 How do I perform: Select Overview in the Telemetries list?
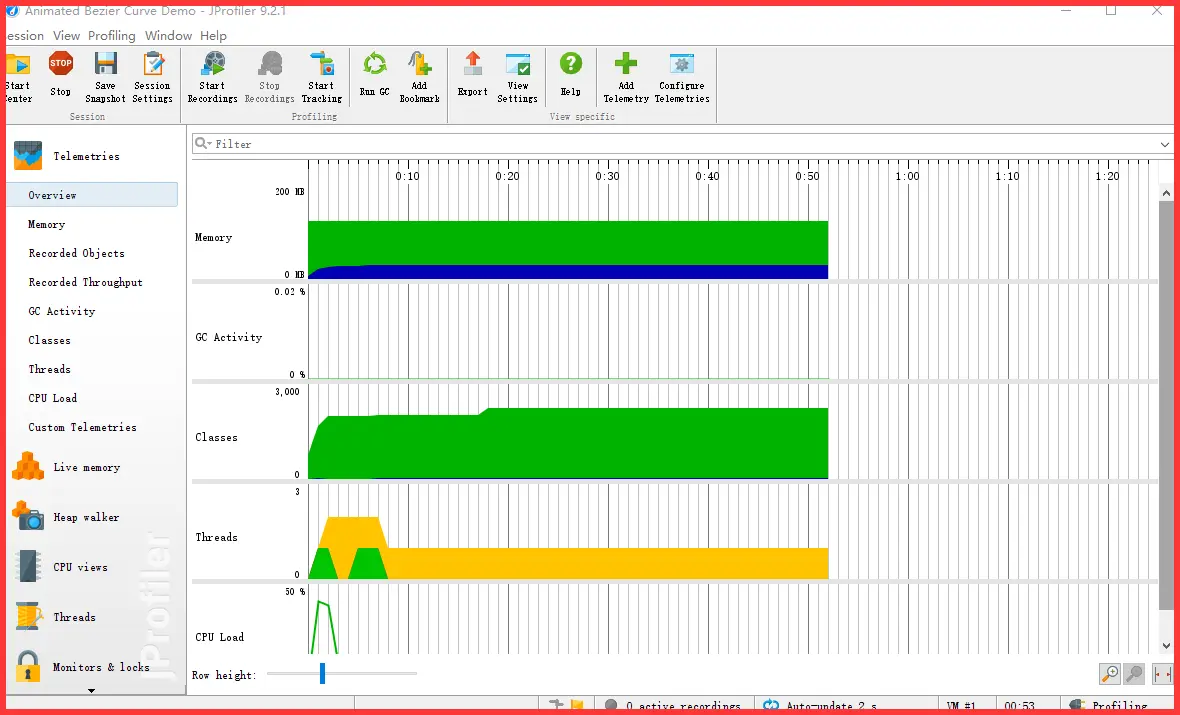pyautogui.click(x=92, y=195)
